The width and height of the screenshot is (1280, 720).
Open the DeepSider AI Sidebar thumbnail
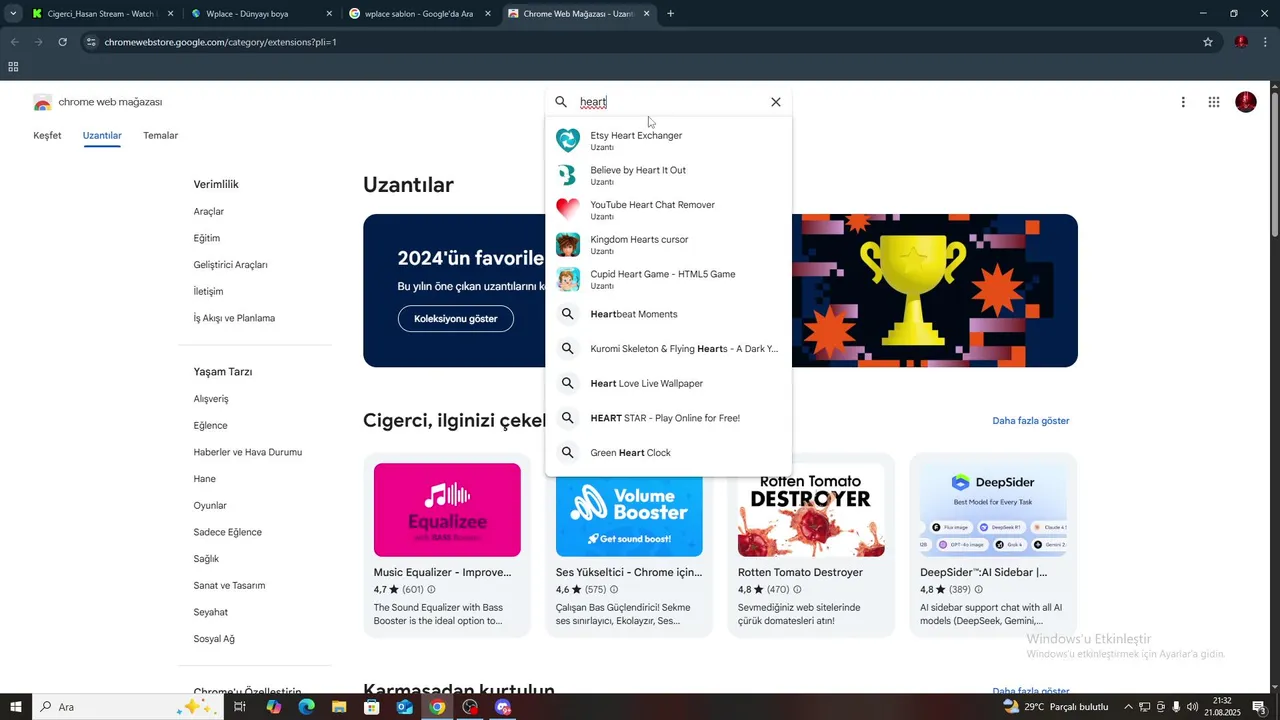(x=993, y=510)
